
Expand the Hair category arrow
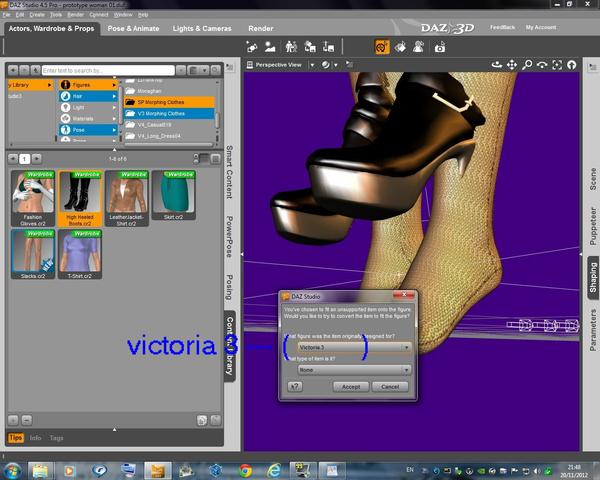click(114, 96)
